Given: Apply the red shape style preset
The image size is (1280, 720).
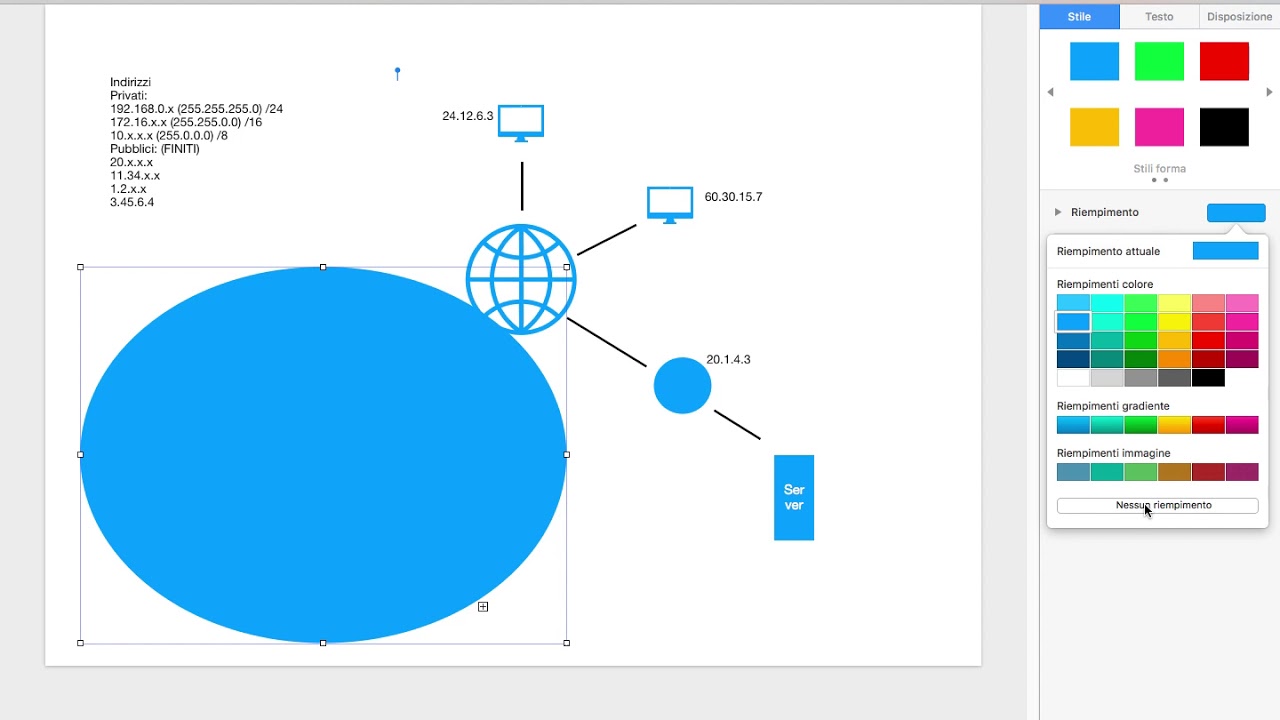Looking at the screenshot, I should pyautogui.click(x=1224, y=61).
